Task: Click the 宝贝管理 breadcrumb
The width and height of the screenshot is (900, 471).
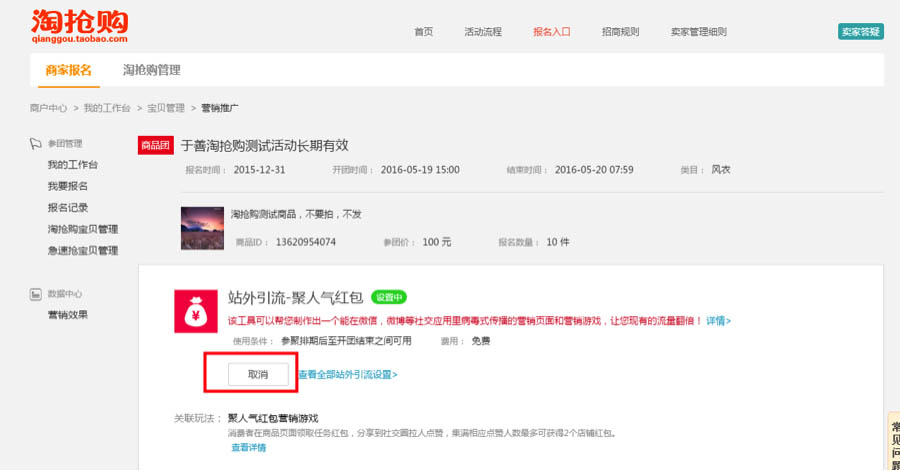Action: tap(166, 108)
